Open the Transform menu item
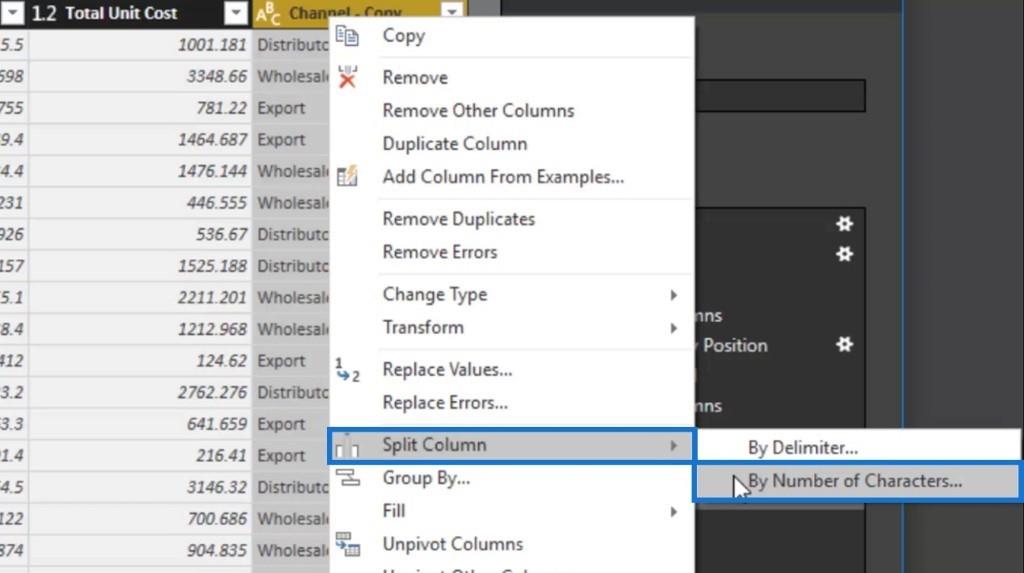 coord(512,327)
